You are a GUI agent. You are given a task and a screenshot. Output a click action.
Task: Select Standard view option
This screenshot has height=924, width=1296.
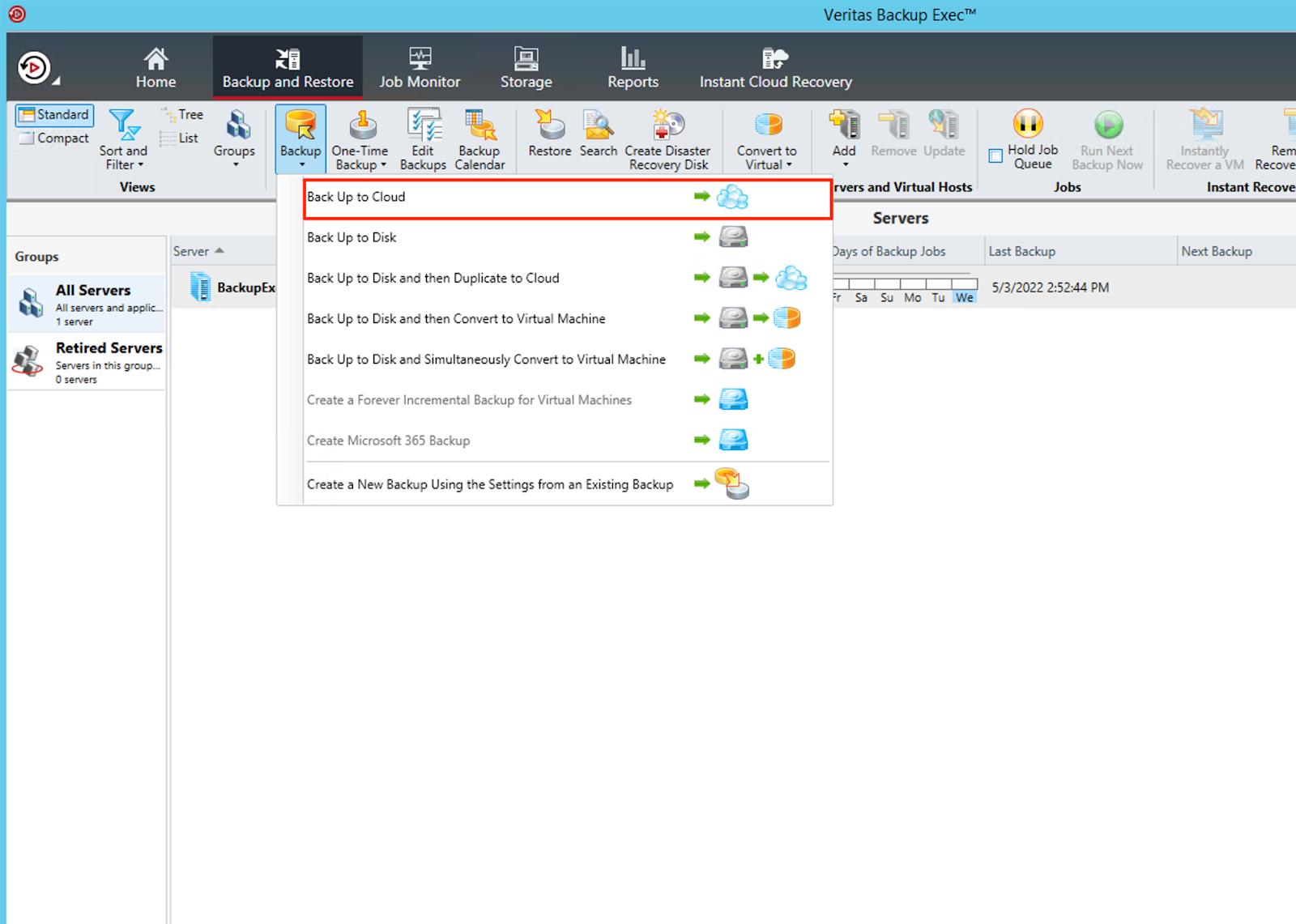pos(54,115)
